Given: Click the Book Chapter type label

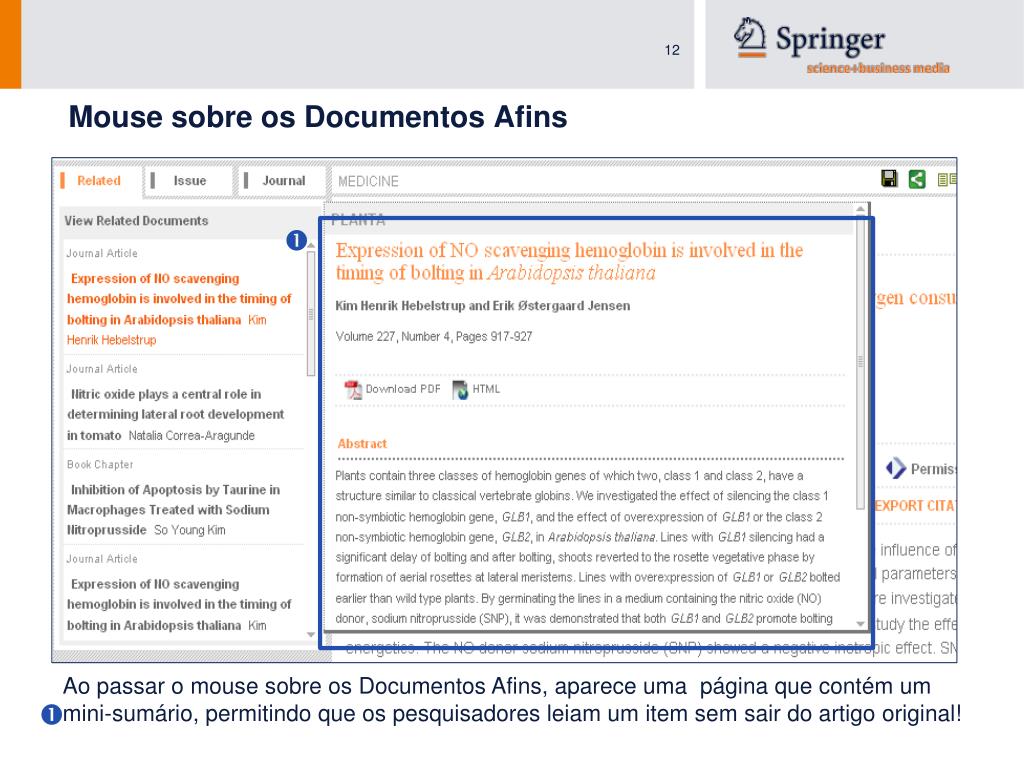Looking at the screenshot, I should (x=100, y=464).
